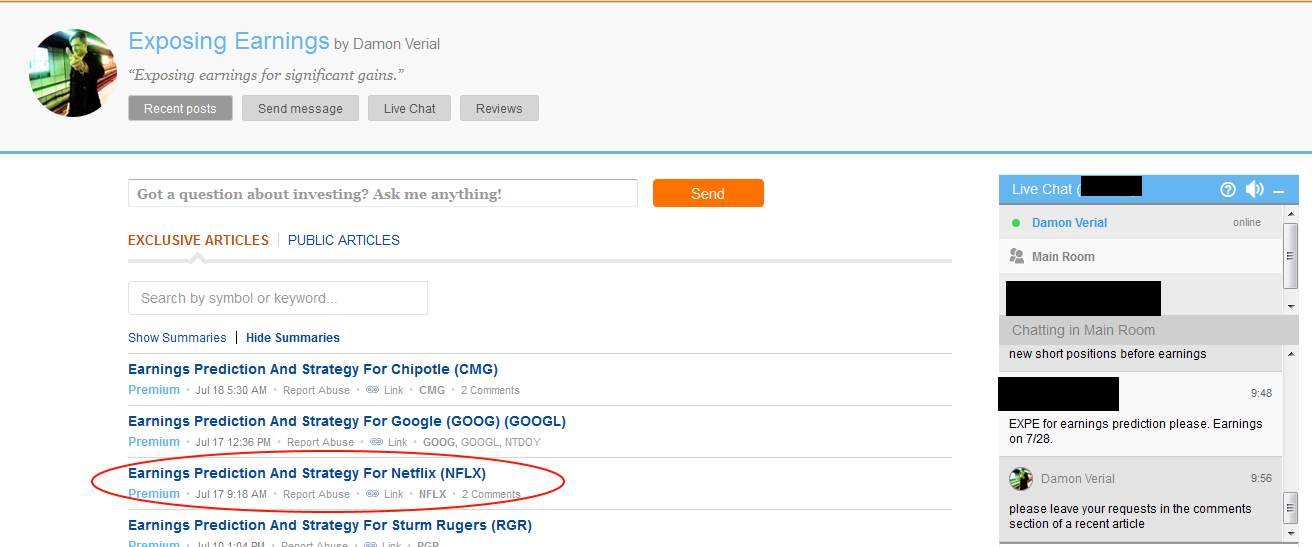Open the Reviews section
The height and width of the screenshot is (547, 1312).
(499, 108)
